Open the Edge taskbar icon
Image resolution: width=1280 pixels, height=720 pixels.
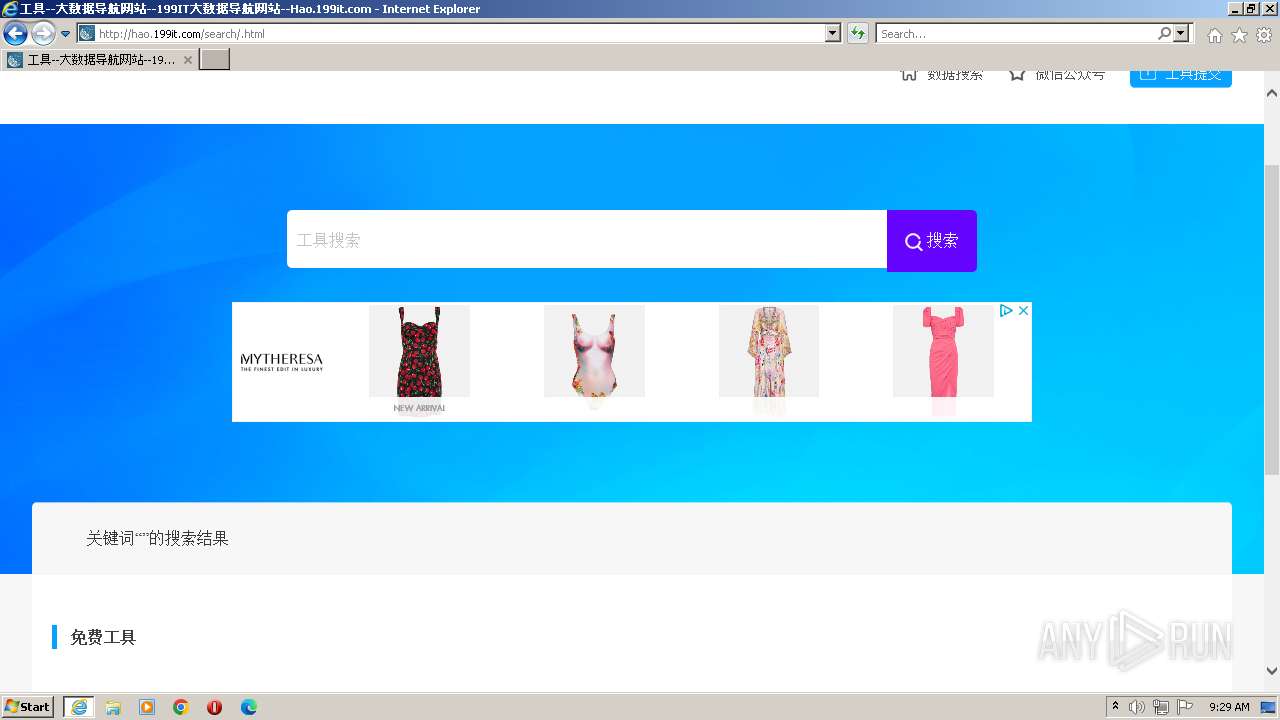pyautogui.click(x=249, y=707)
